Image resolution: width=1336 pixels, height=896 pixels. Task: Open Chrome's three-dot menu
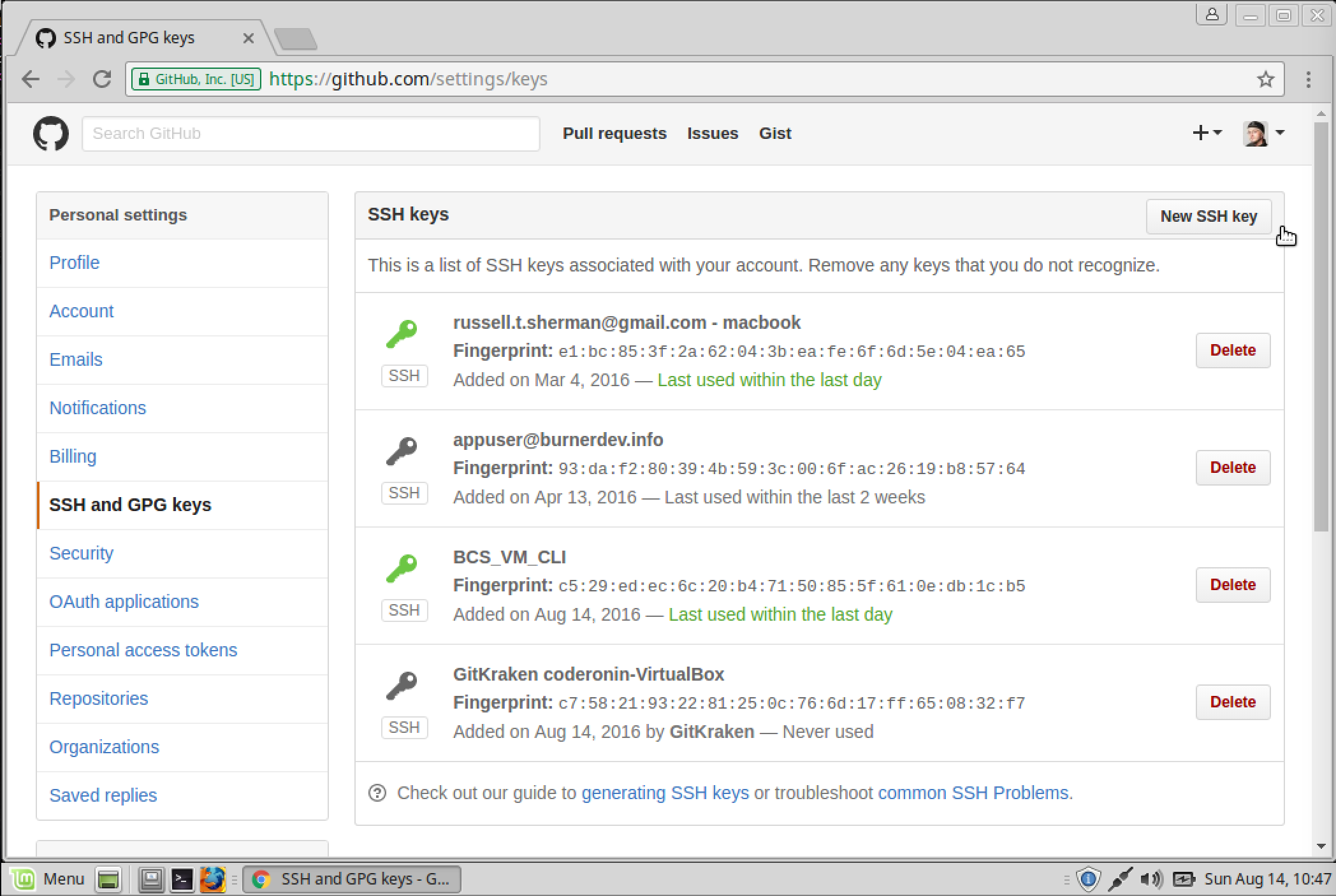point(1309,79)
